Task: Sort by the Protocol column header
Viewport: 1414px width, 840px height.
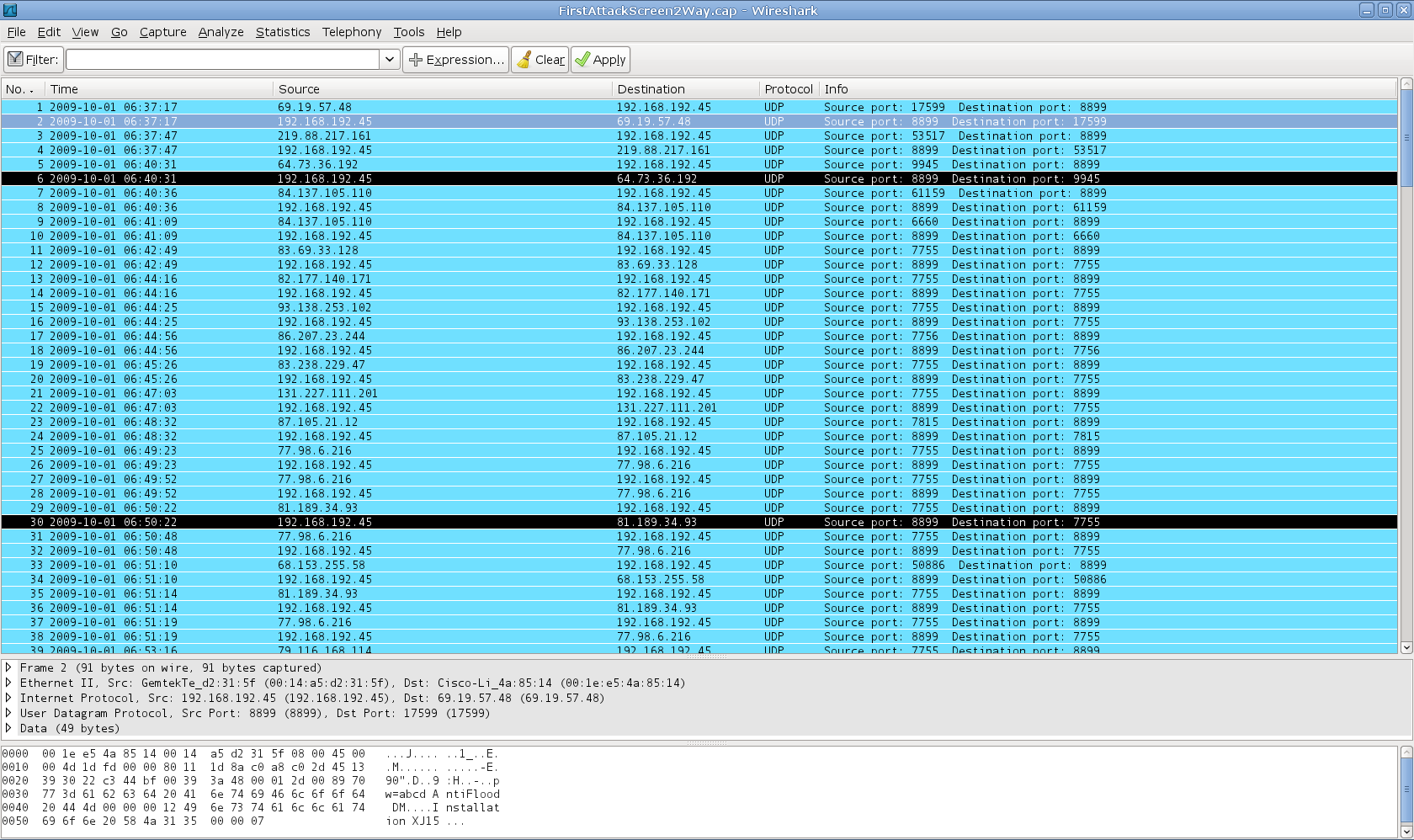Action: 789,89
